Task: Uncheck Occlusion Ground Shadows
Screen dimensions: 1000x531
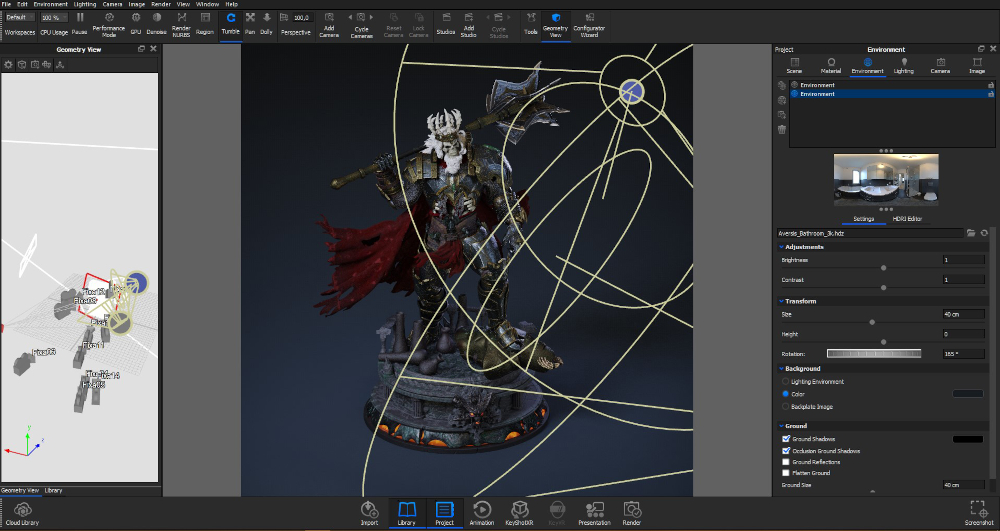Action: tap(786, 451)
